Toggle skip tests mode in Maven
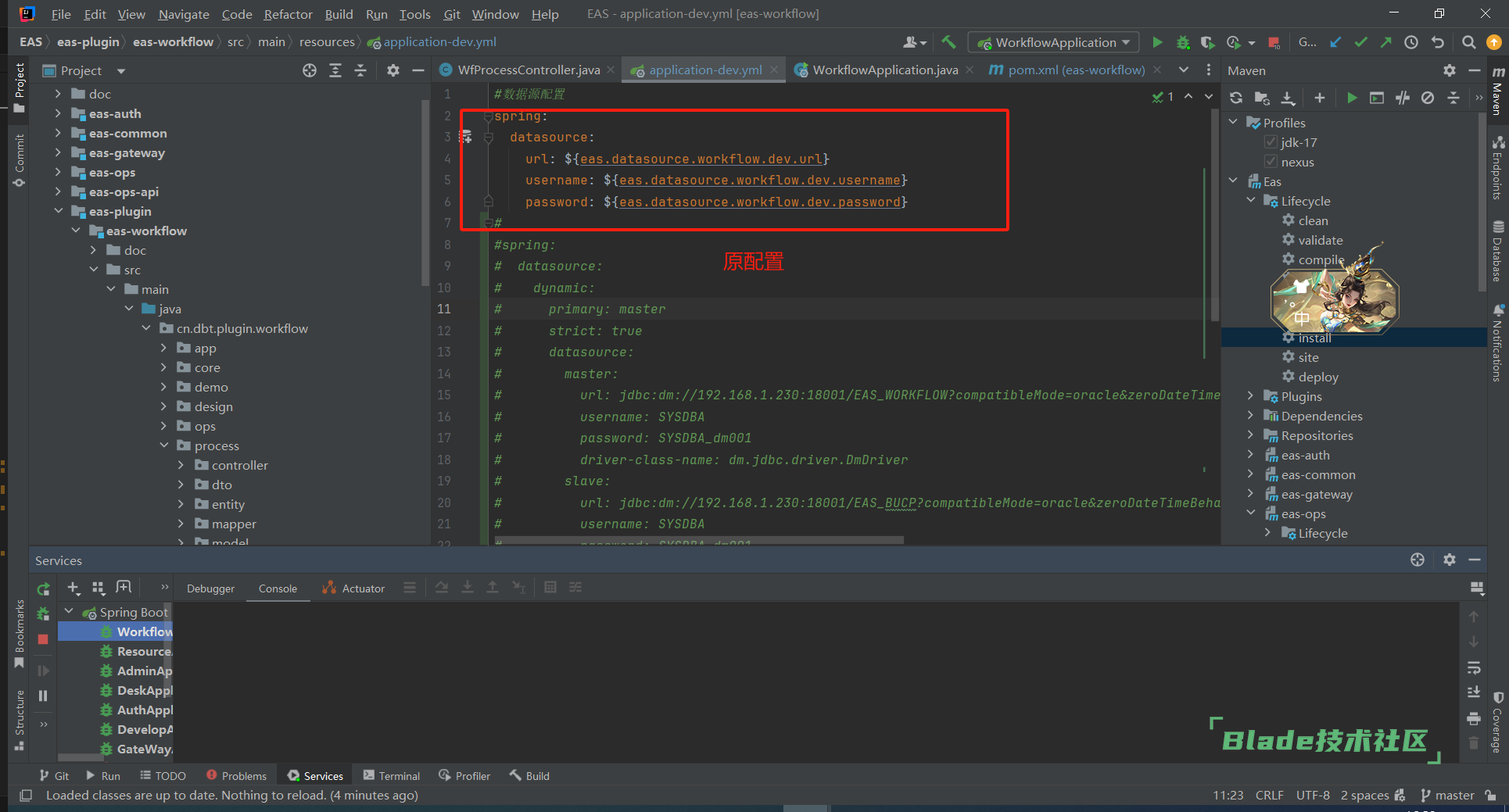The height and width of the screenshot is (812, 1509). tap(1428, 98)
